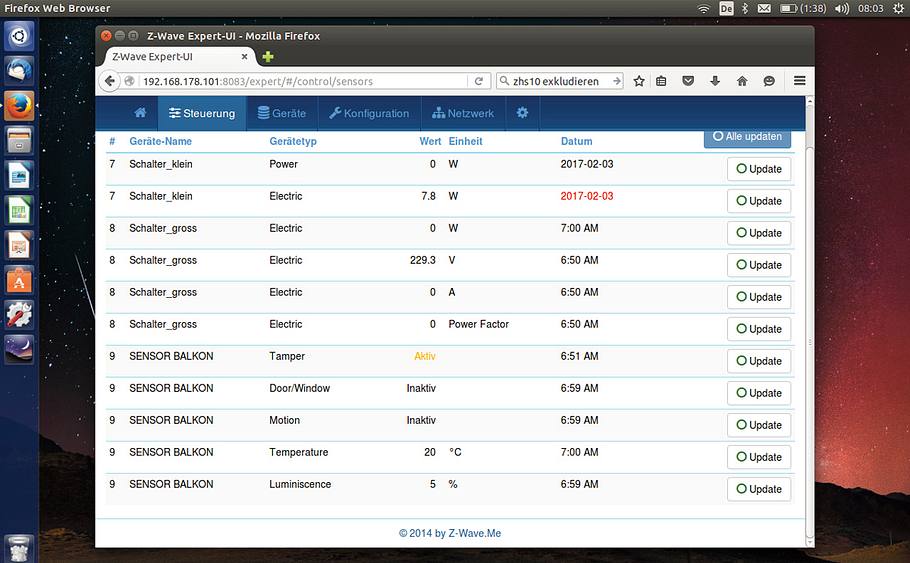Reload the page with the refresh icon
910x563 pixels.
[479, 81]
